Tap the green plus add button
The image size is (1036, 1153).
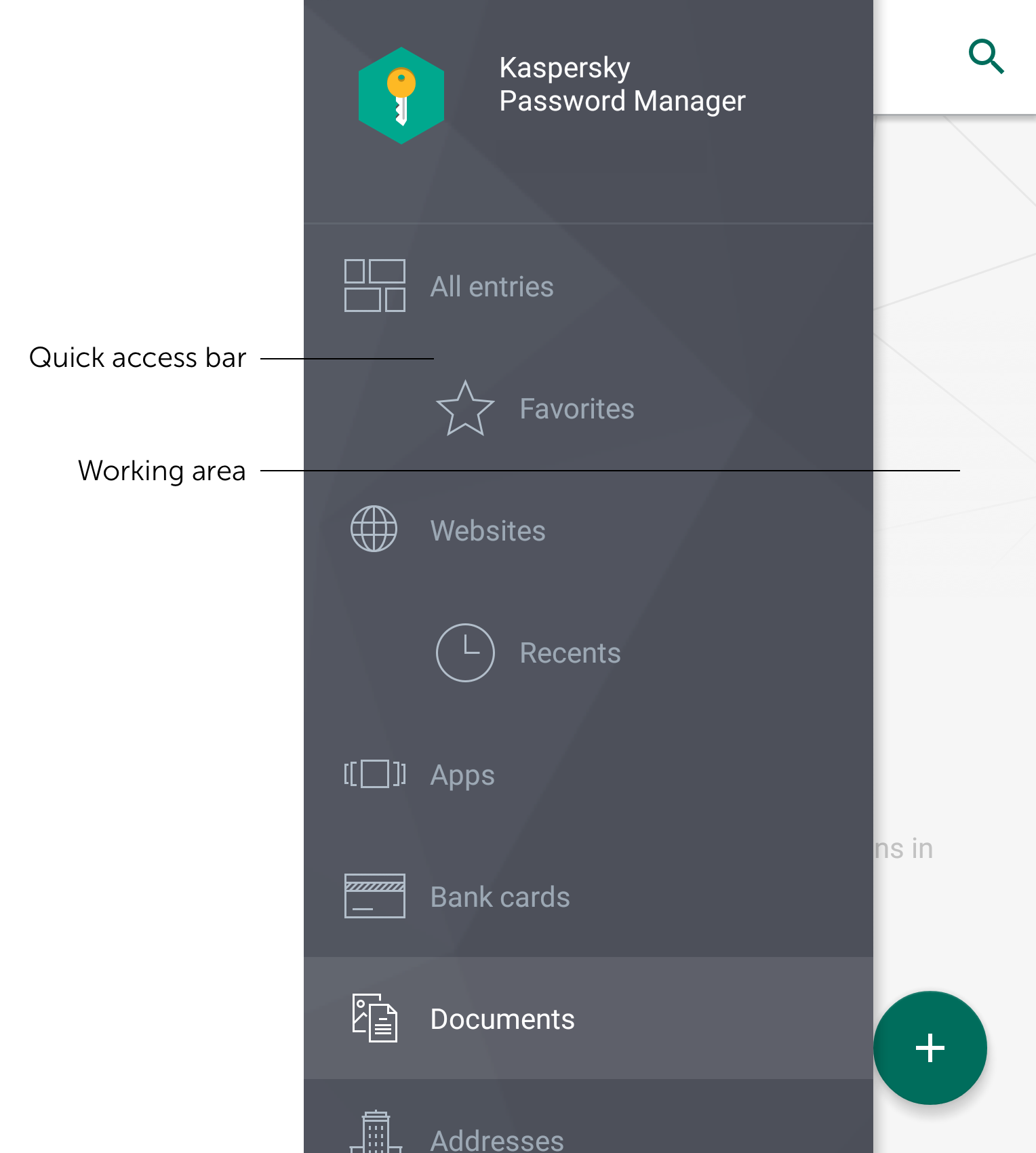[x=930, y=1048]
